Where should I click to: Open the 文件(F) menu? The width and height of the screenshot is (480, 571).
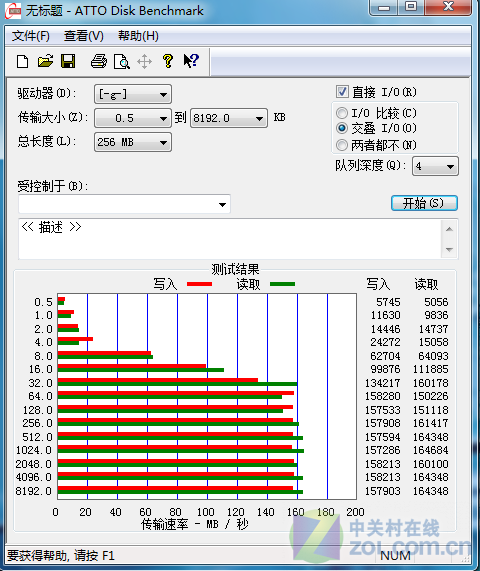[x=31, y=36]
